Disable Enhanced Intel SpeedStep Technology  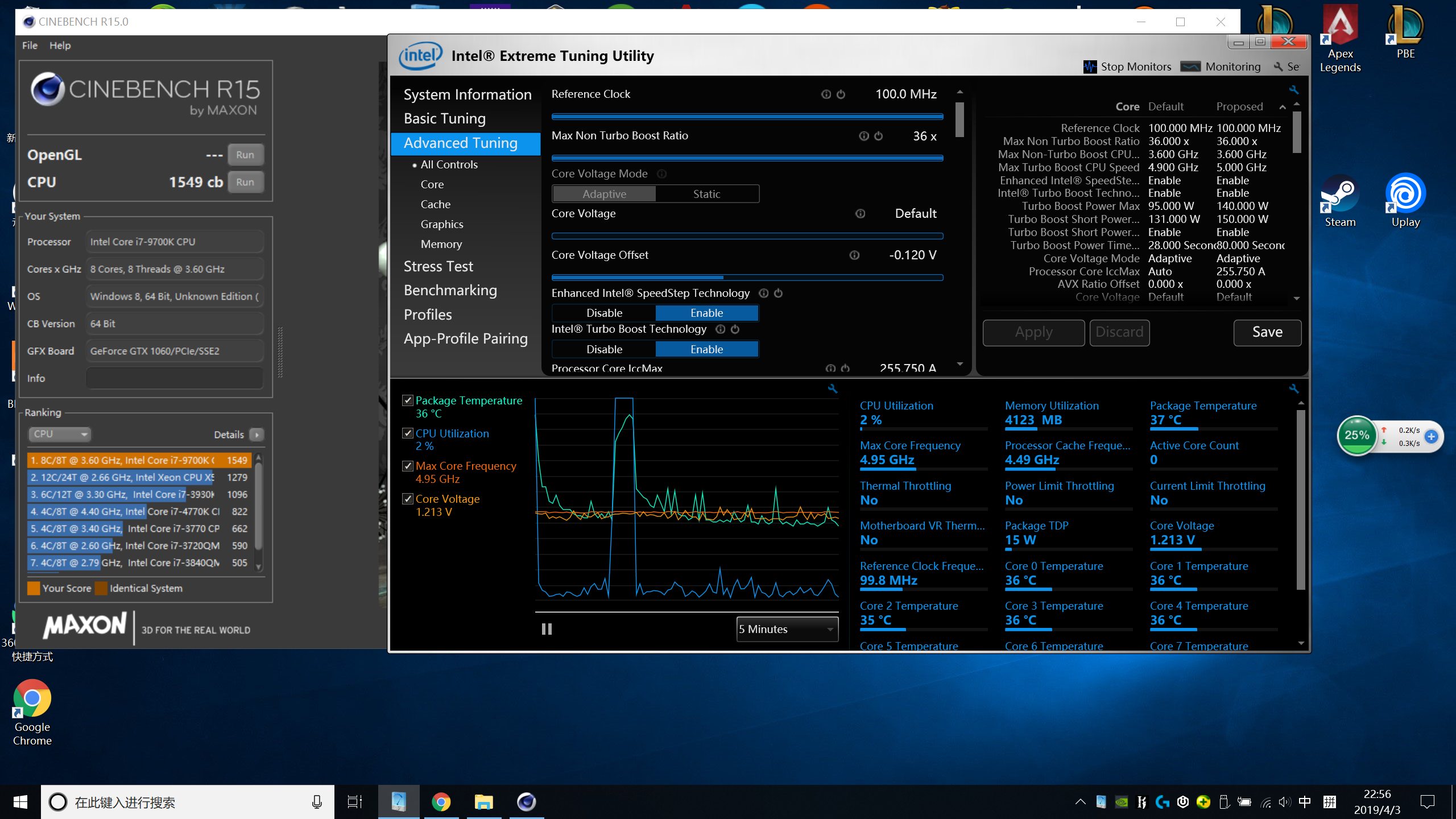point(604,313)
